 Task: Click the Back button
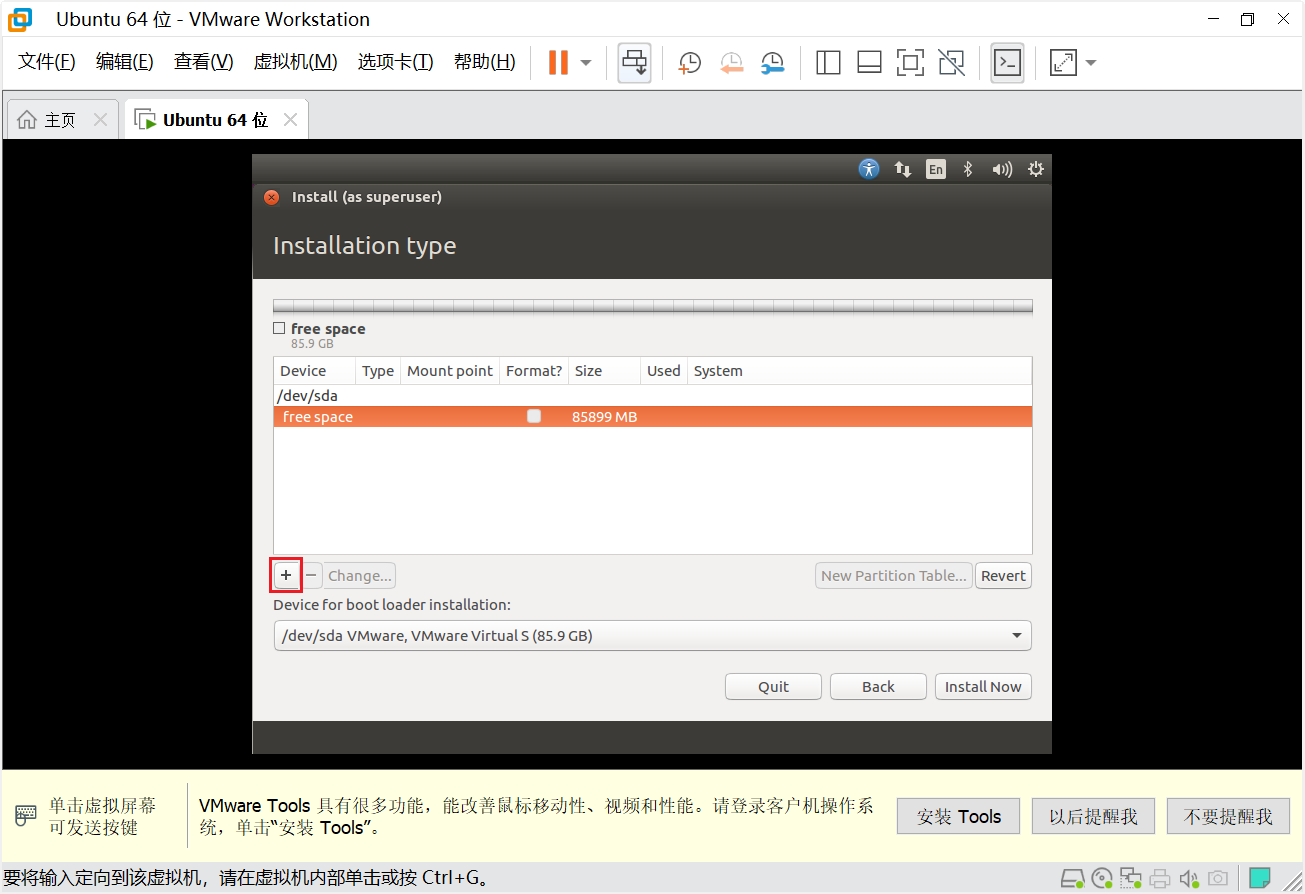[878, 686]
